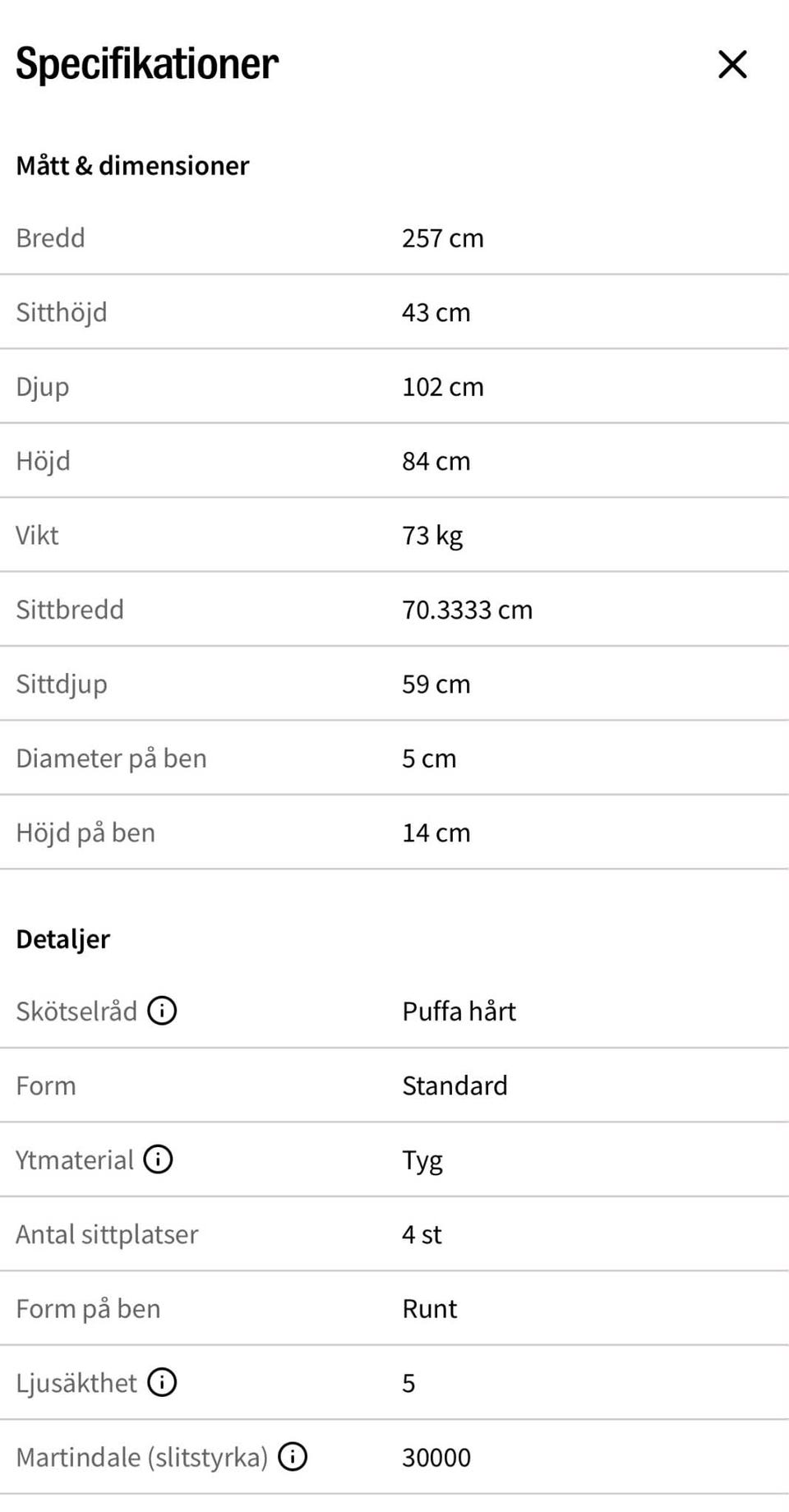Select the Vikt 73 kg value
789x1512 pixels.
coord(432,536)
